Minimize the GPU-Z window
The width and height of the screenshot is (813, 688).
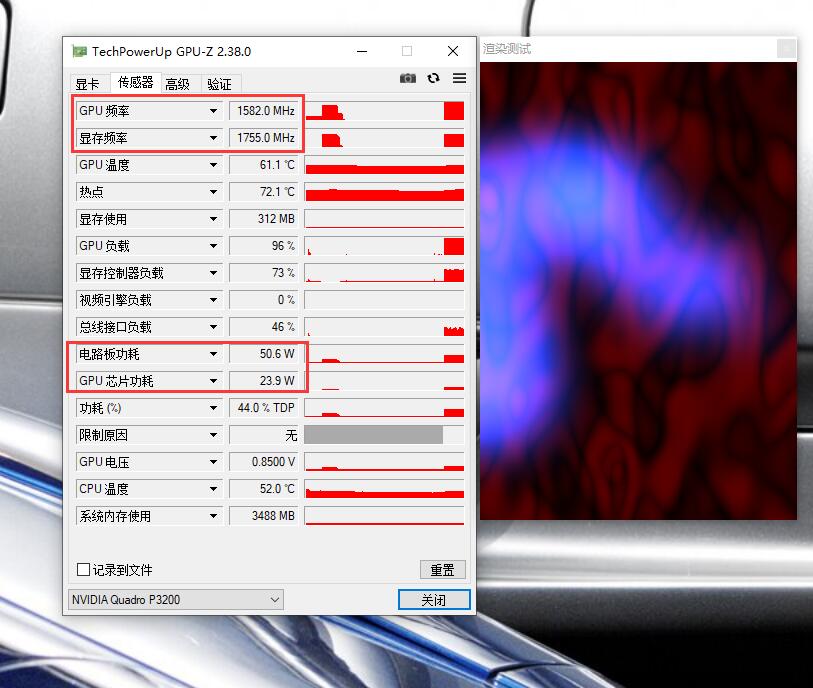coord(362,51)
